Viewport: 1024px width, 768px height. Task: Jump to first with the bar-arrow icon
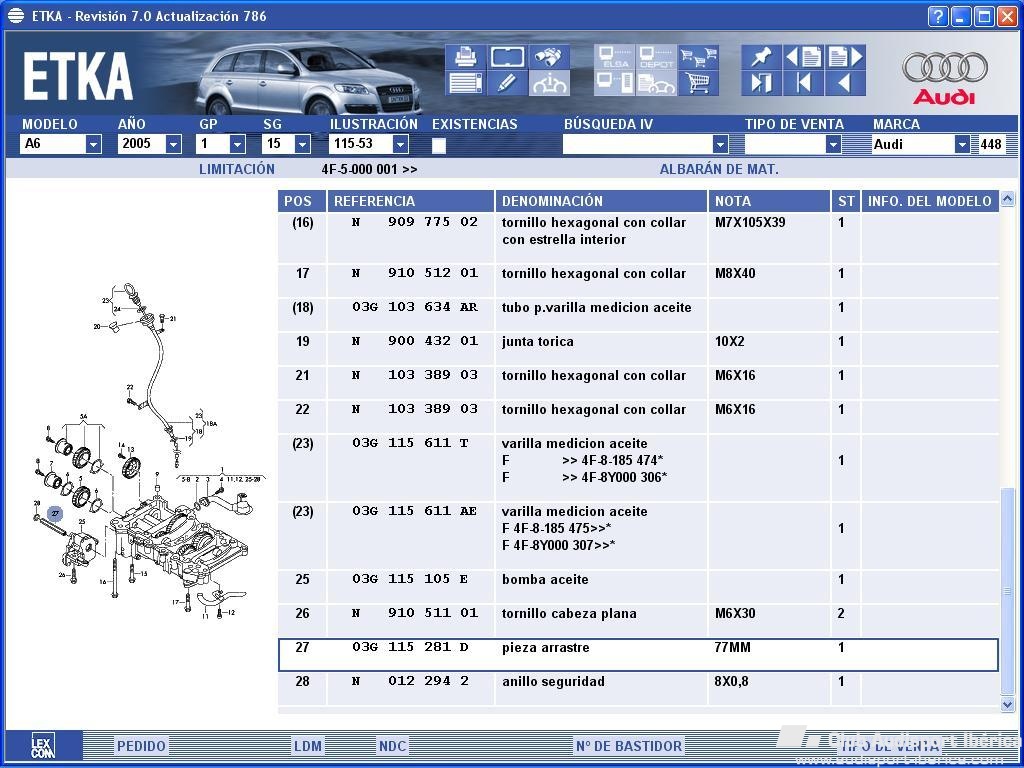(x=803, y=83)
